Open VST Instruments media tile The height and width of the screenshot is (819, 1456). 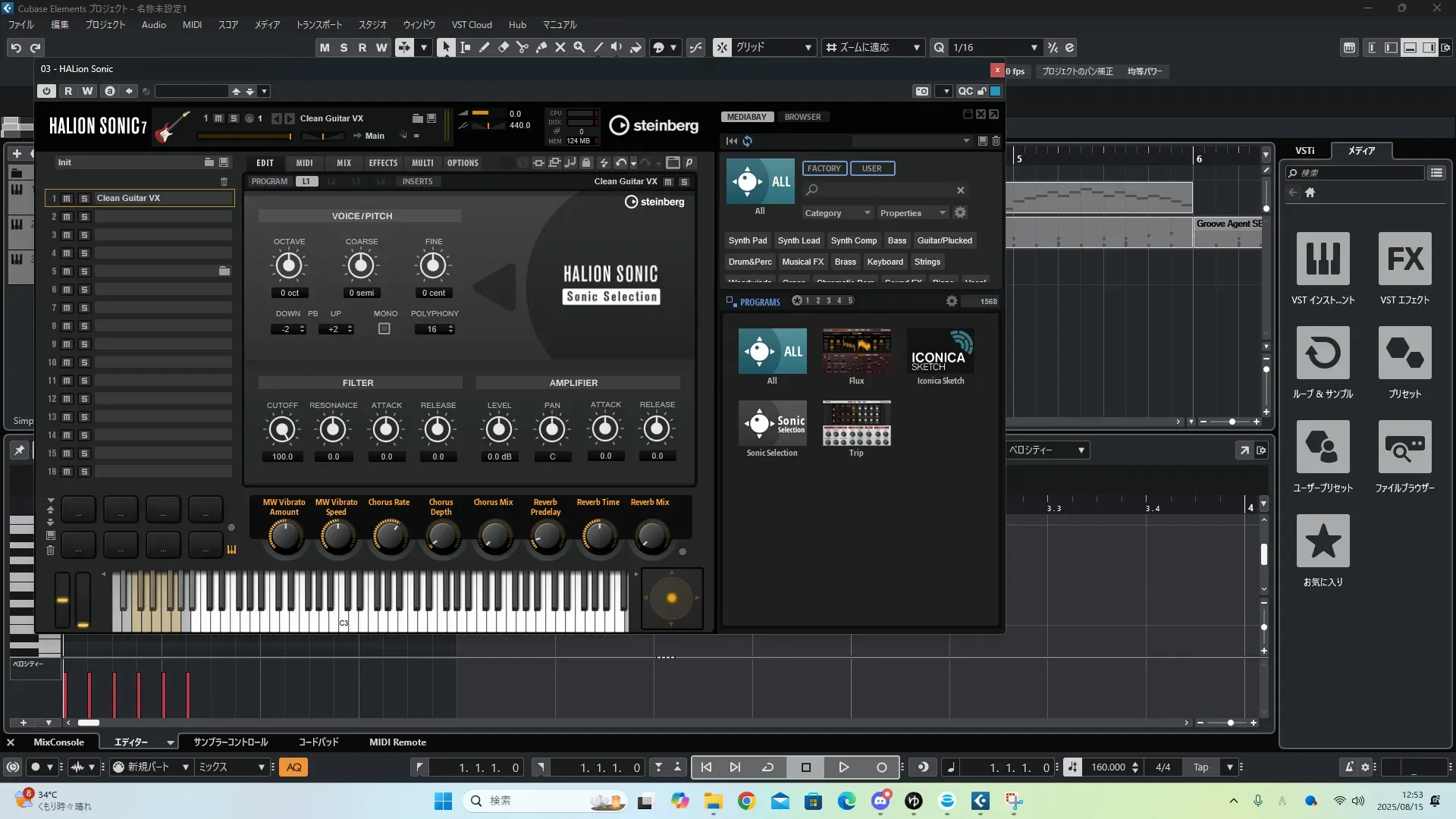(x=1323, y=259)
